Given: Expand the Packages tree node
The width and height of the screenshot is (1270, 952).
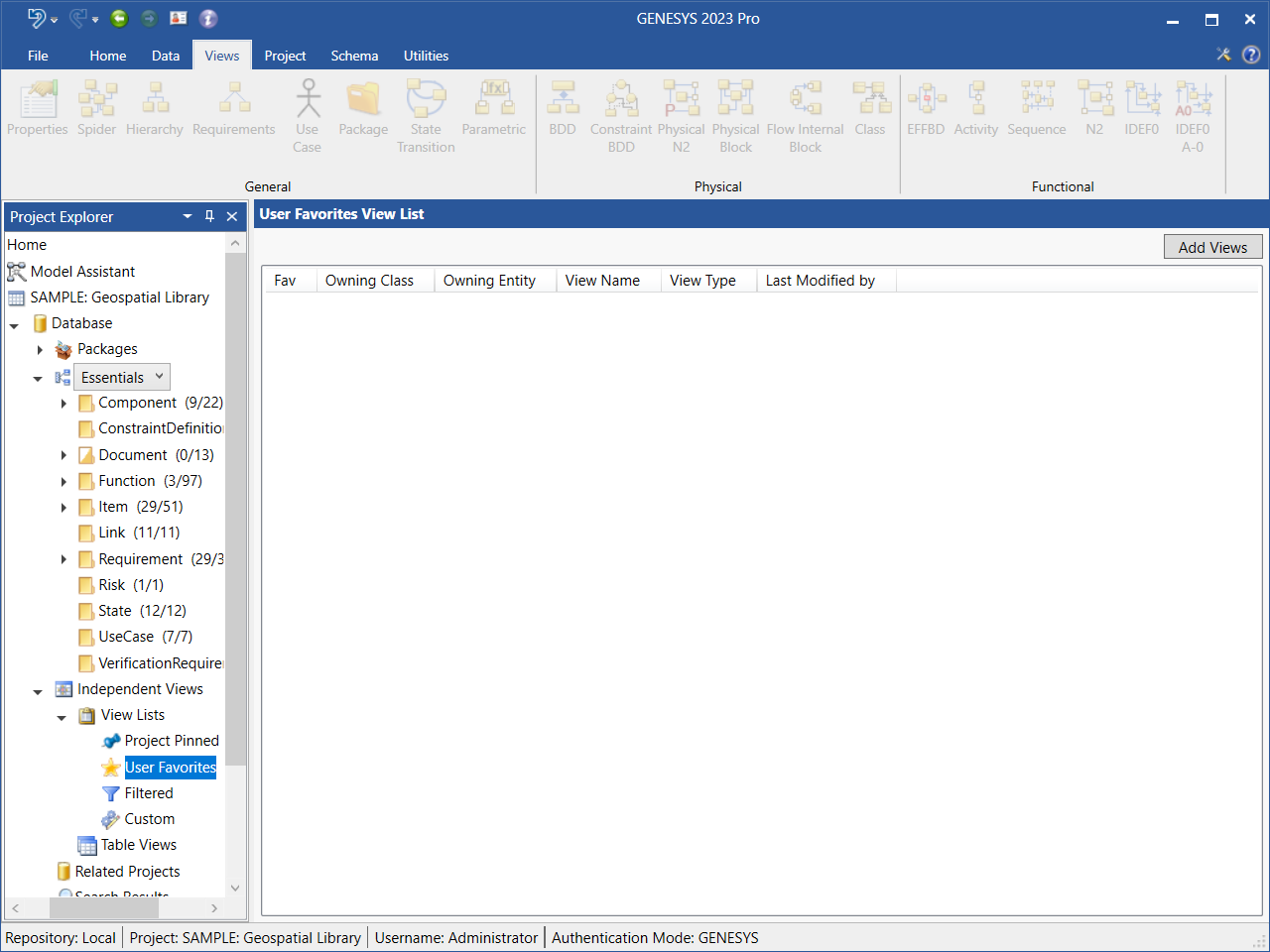Looking at the screenshot, I should tap(40, 349).
